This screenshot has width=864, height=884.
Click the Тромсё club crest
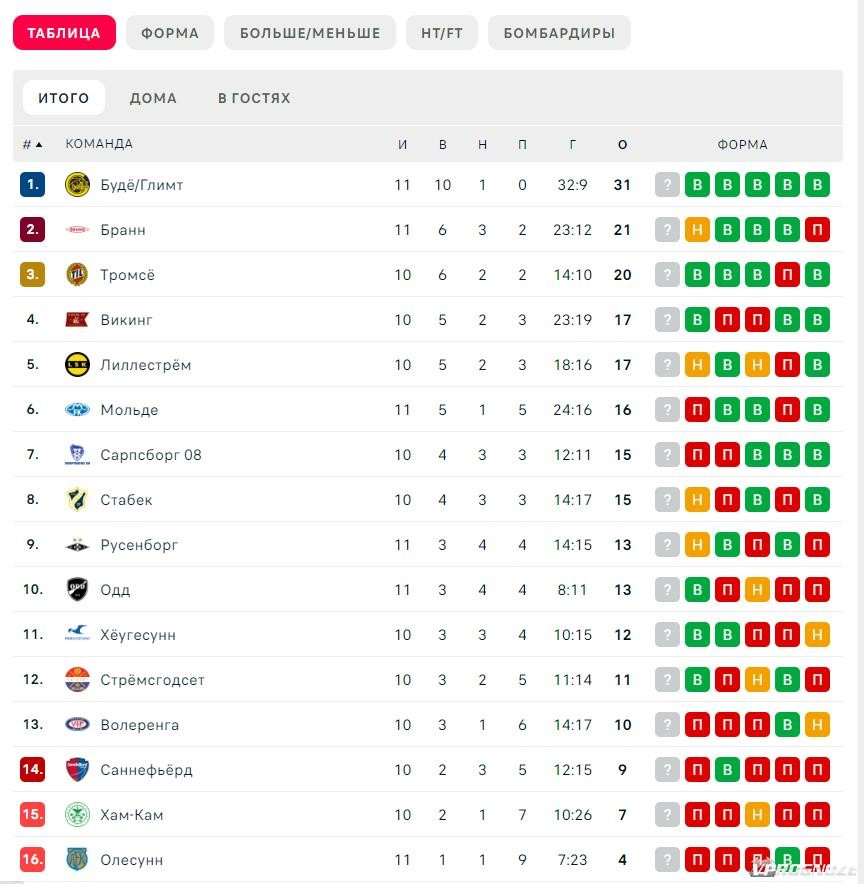coord(77,275)
